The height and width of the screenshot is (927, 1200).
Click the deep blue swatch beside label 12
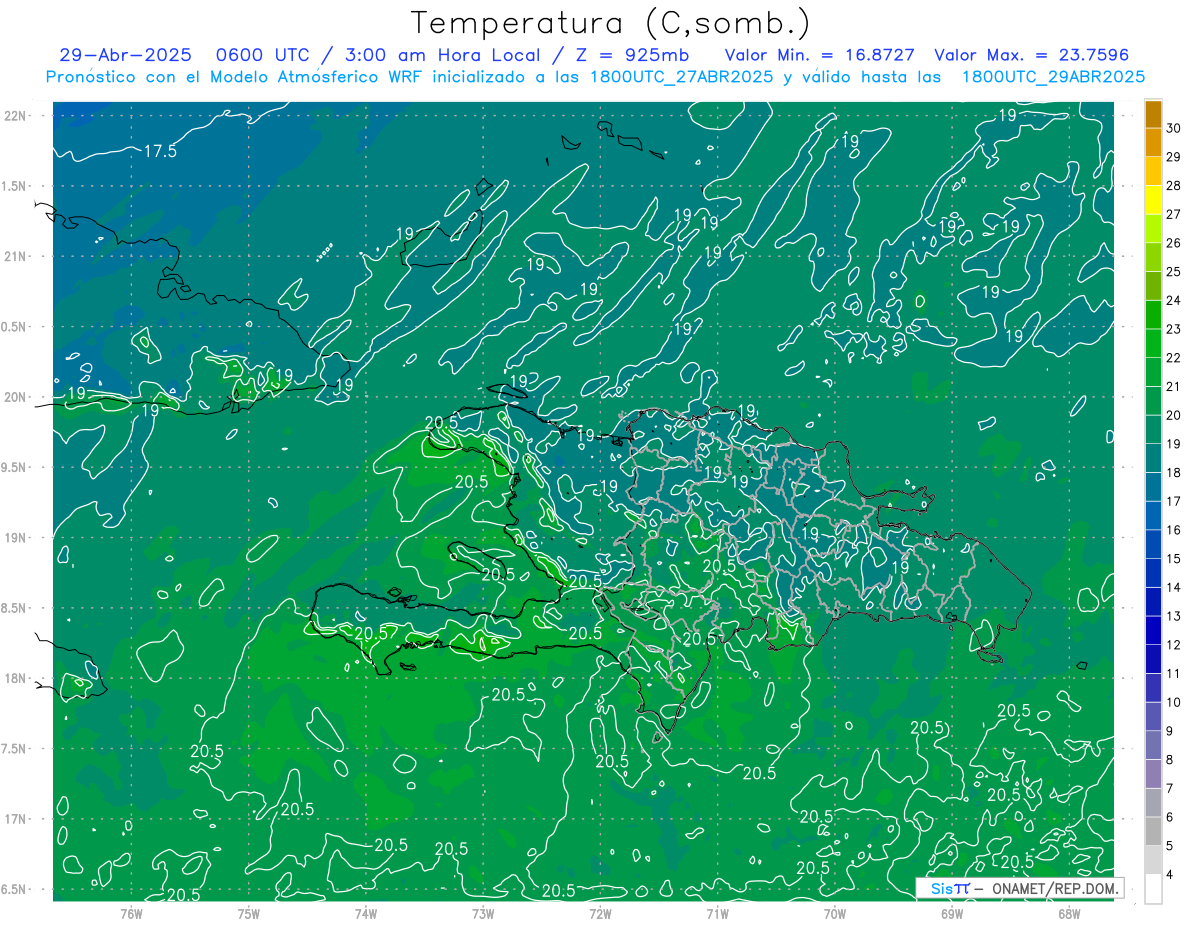1153,631
